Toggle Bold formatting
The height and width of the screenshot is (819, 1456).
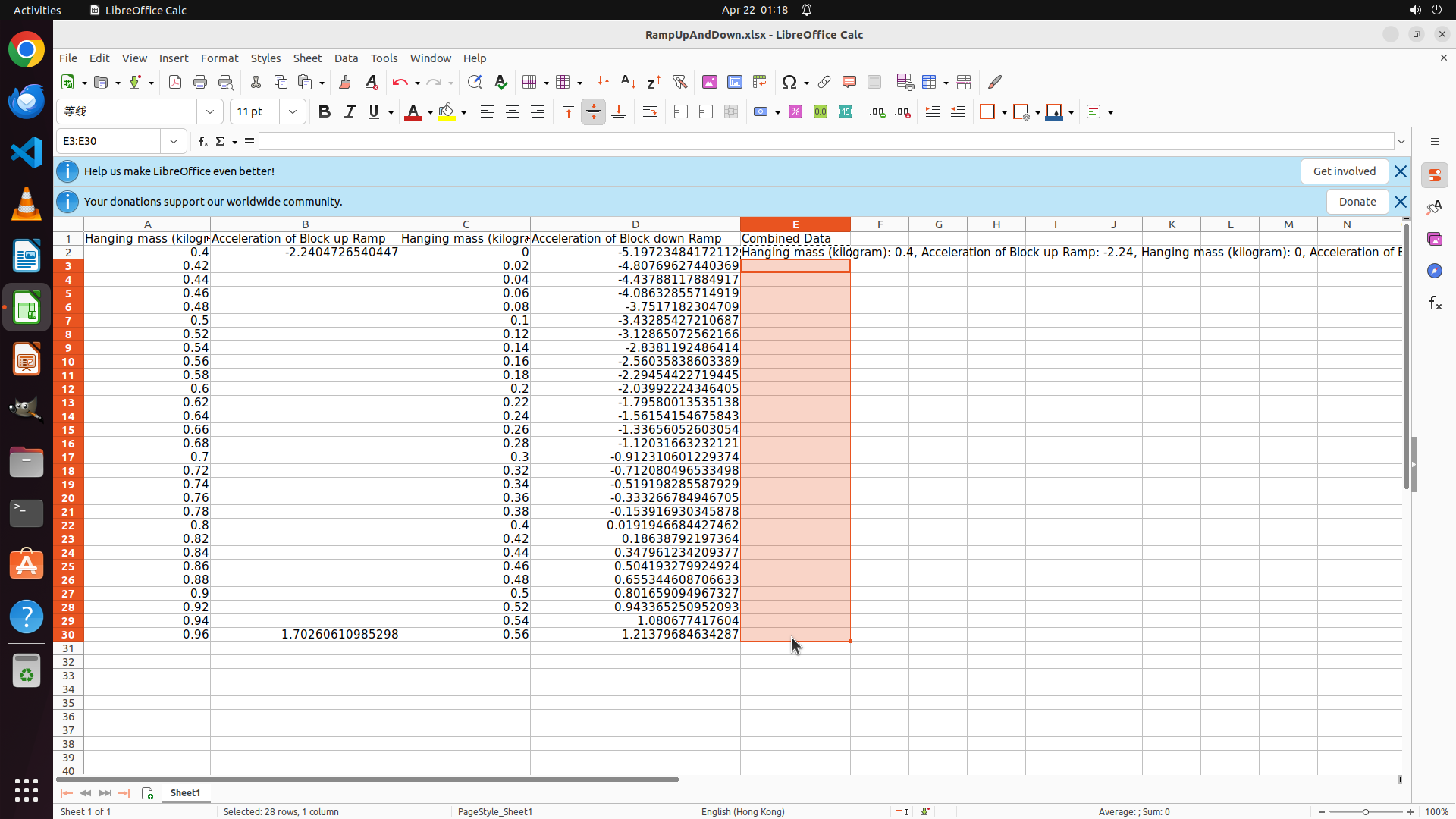point(325,112)
